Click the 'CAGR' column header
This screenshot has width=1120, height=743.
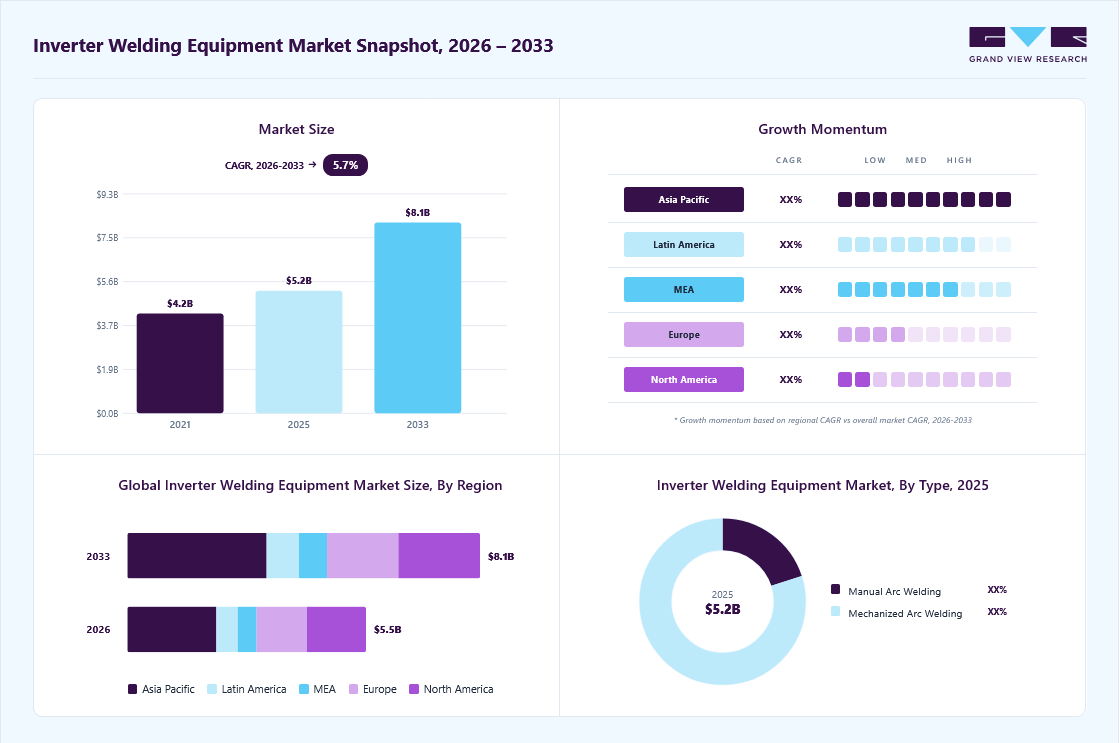coord(789,160)
